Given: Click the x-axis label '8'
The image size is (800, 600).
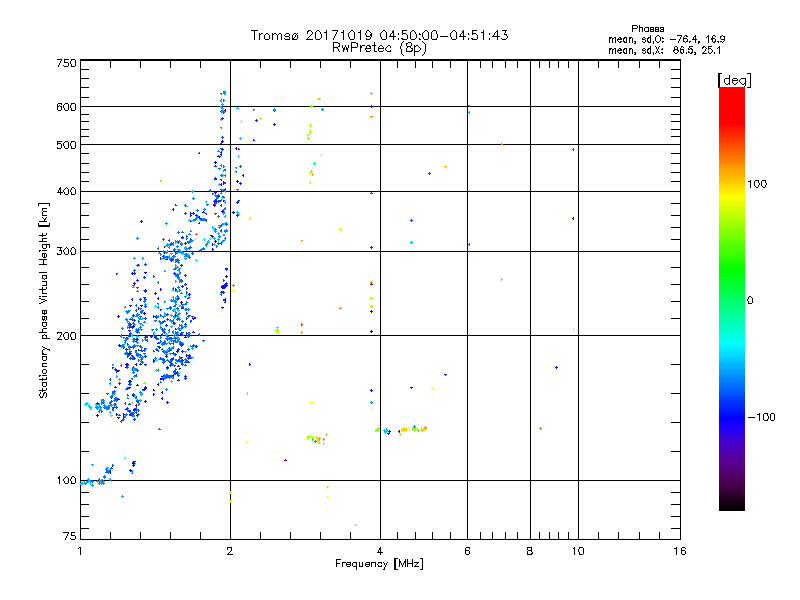Looking at the screenshot, I should [530, 551].
